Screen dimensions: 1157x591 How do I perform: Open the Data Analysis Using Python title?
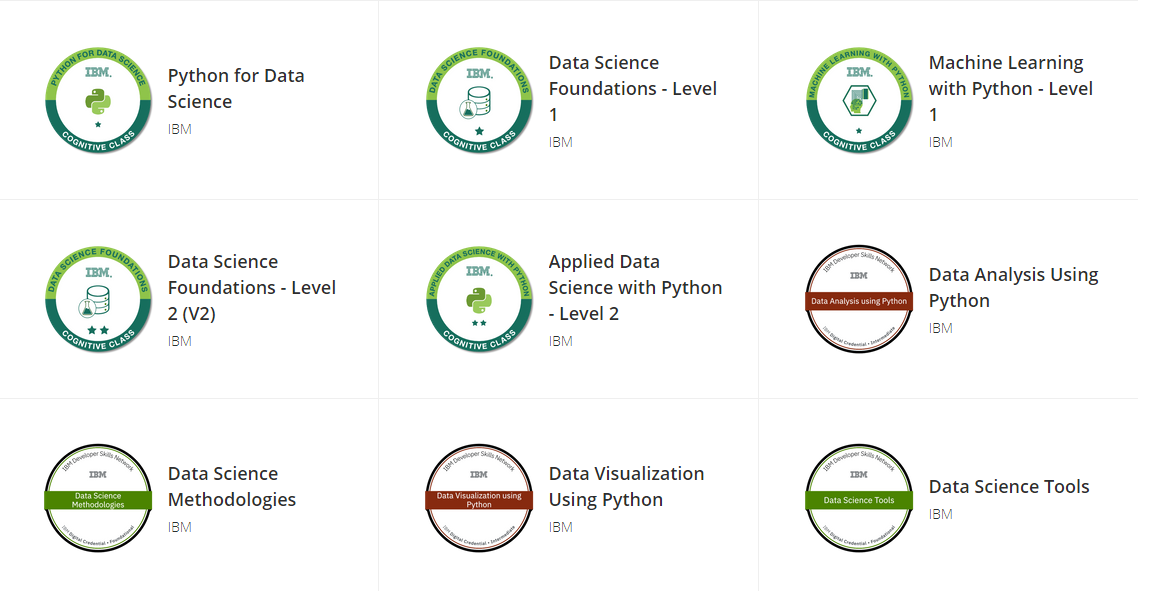1013,288
